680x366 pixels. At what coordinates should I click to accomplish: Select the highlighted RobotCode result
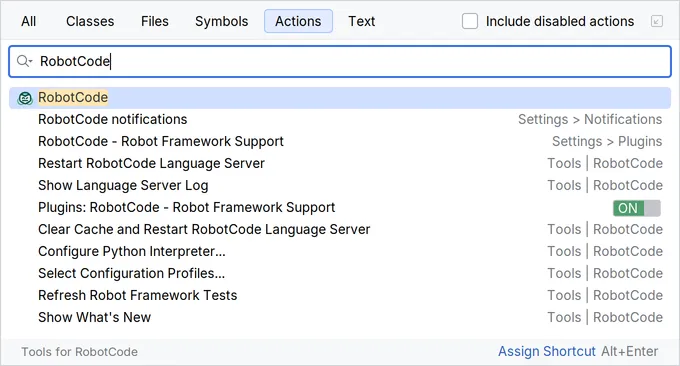click(340, 98)
